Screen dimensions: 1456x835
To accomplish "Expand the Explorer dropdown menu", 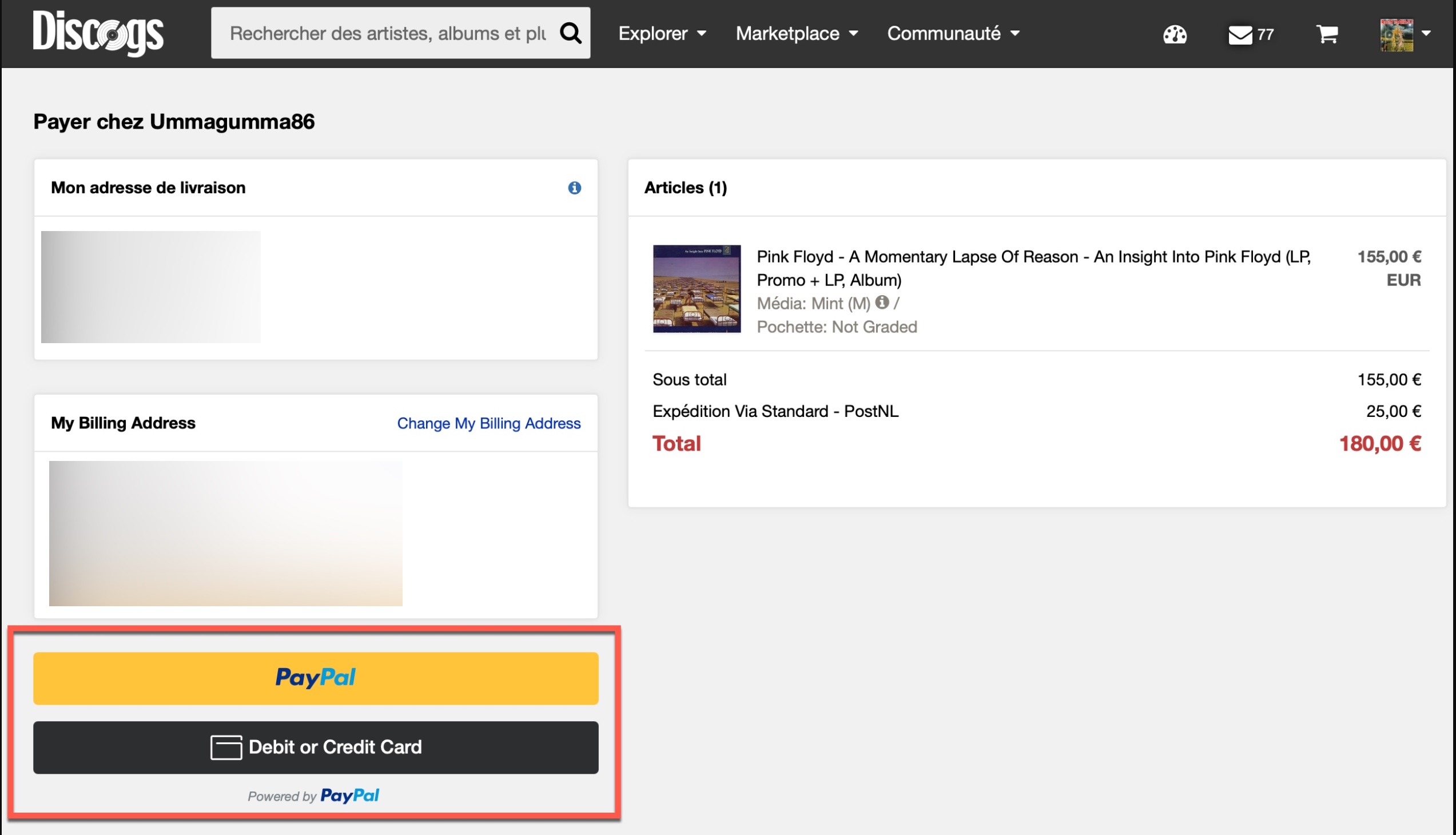I will point(662,33).
